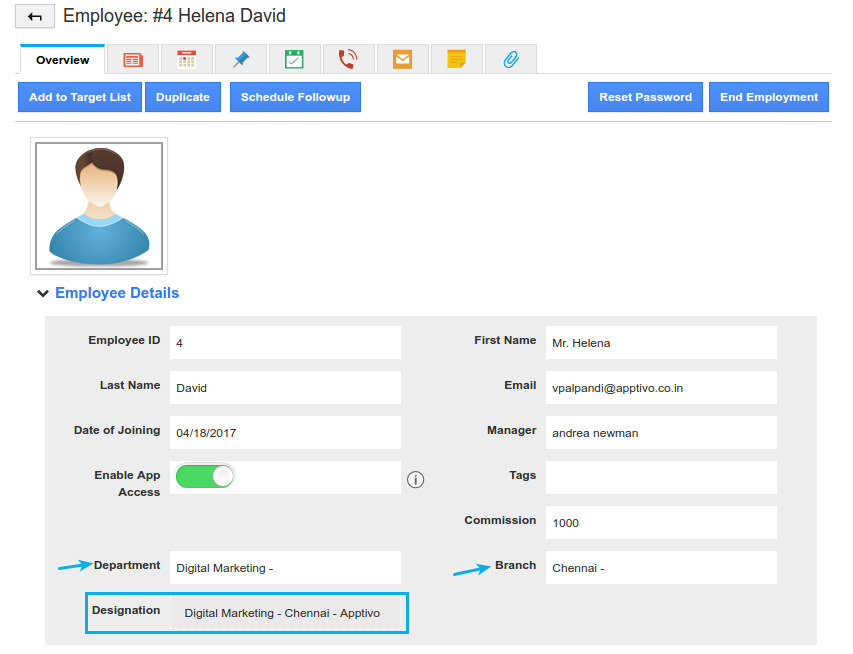
Task: Disable the Enable App Access toggle
Action: (x=204, y=477)
